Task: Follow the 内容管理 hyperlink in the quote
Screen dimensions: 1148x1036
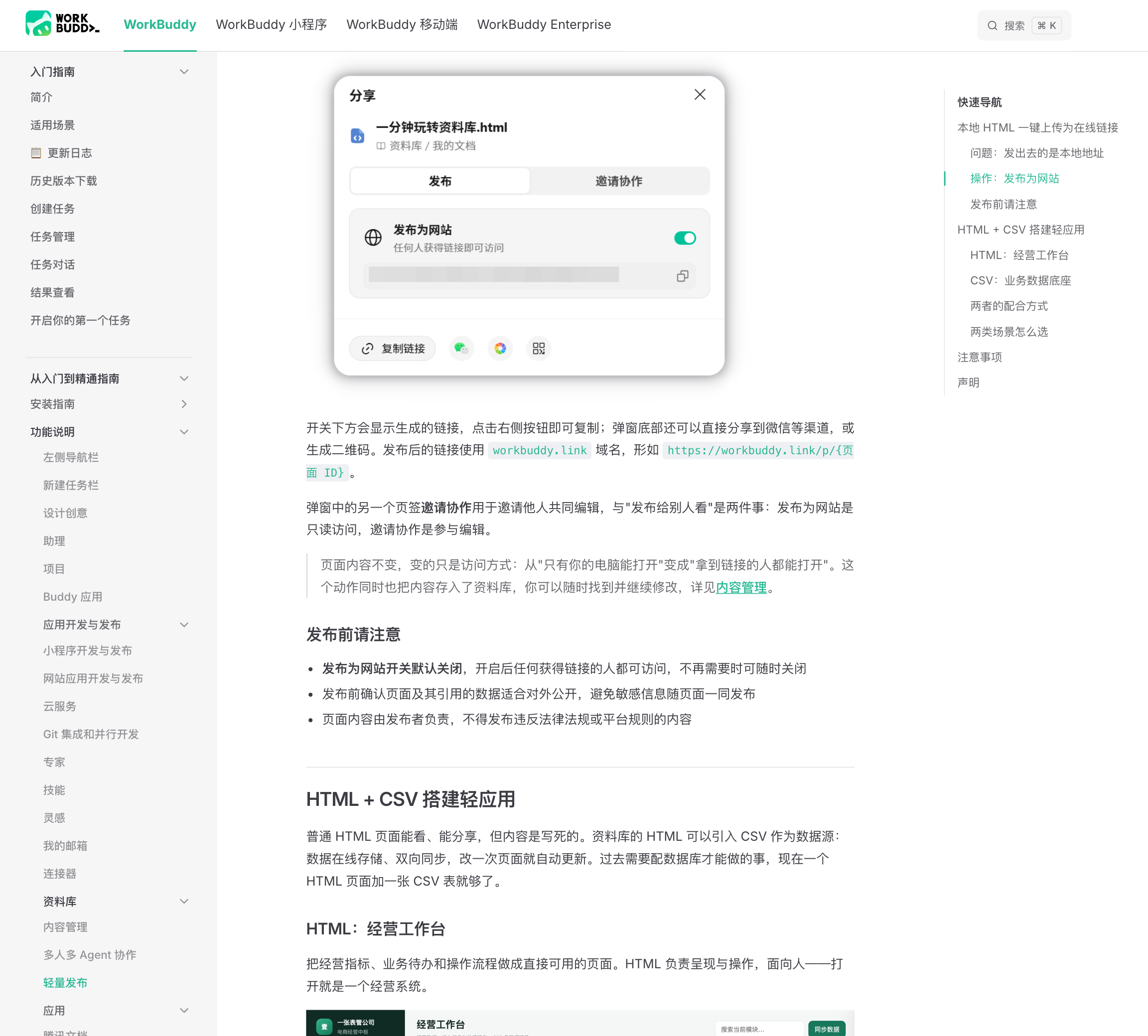Action: [741, 587]
